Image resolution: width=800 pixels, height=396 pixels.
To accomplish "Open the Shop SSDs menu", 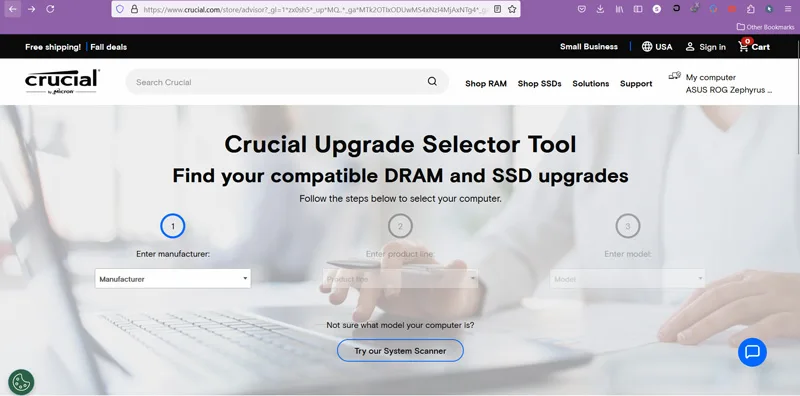I will (x=539, y=84).
